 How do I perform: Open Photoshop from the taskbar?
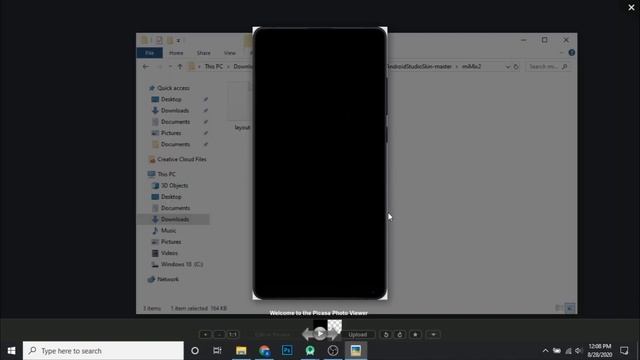coord(287,351)
